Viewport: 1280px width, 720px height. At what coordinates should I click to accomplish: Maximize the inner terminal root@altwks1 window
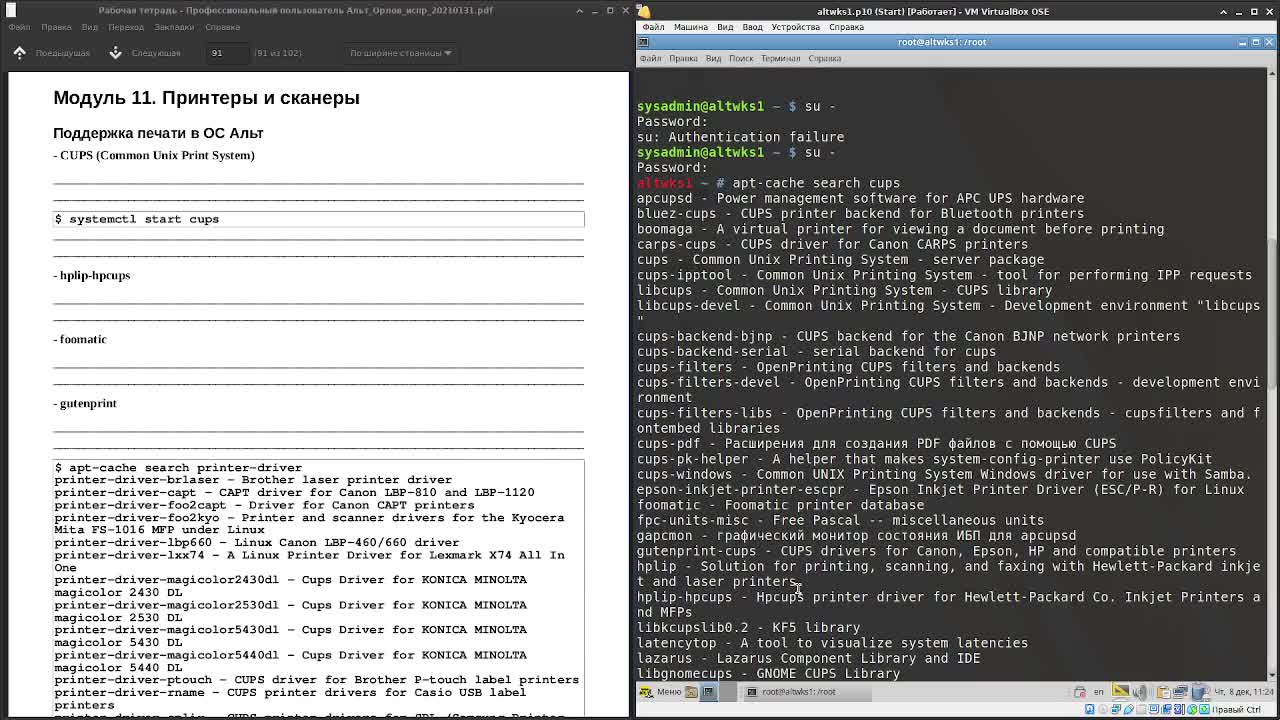point(1257,42)
